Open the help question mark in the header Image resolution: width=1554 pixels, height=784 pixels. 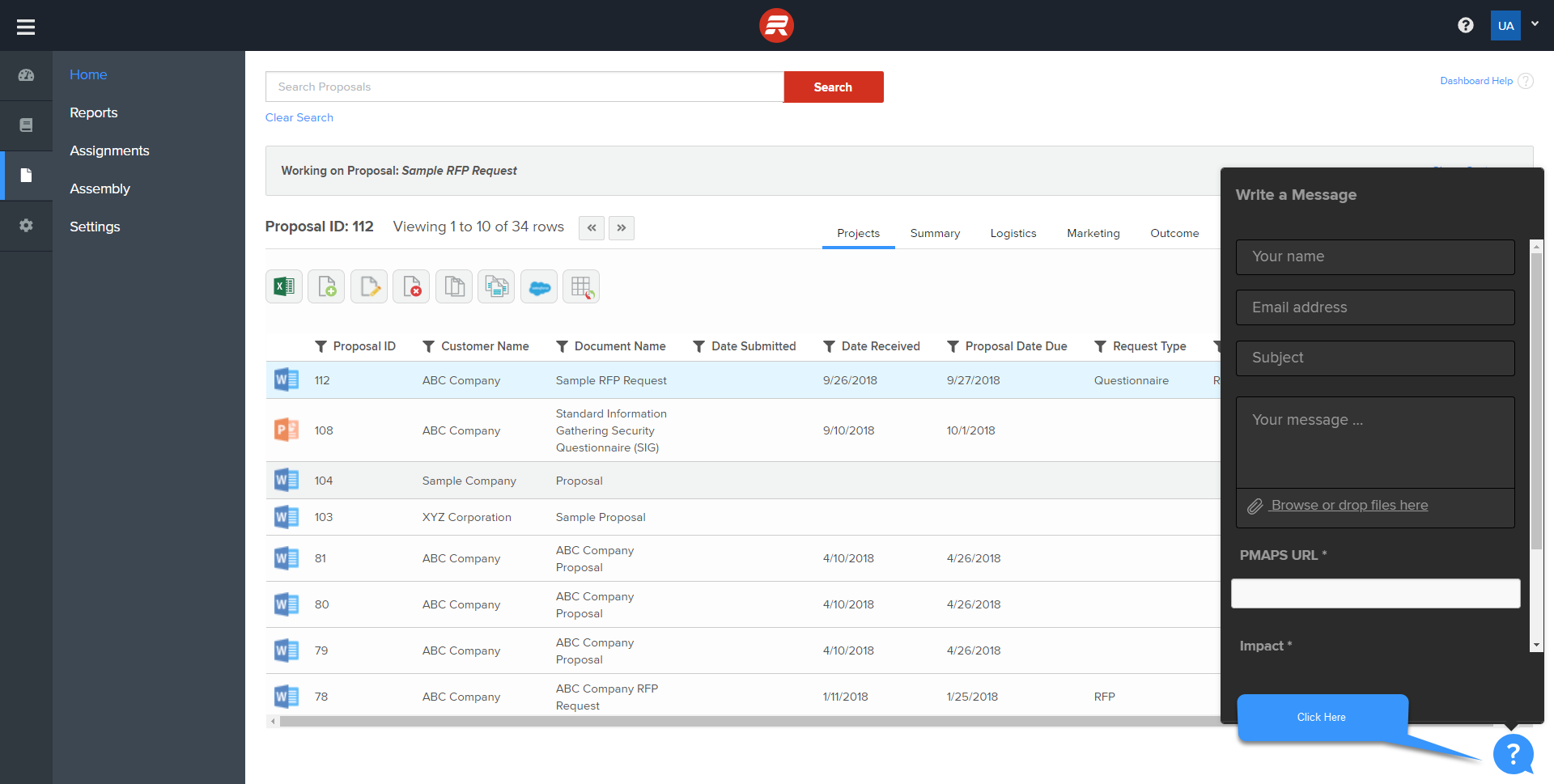[1465, 25]
